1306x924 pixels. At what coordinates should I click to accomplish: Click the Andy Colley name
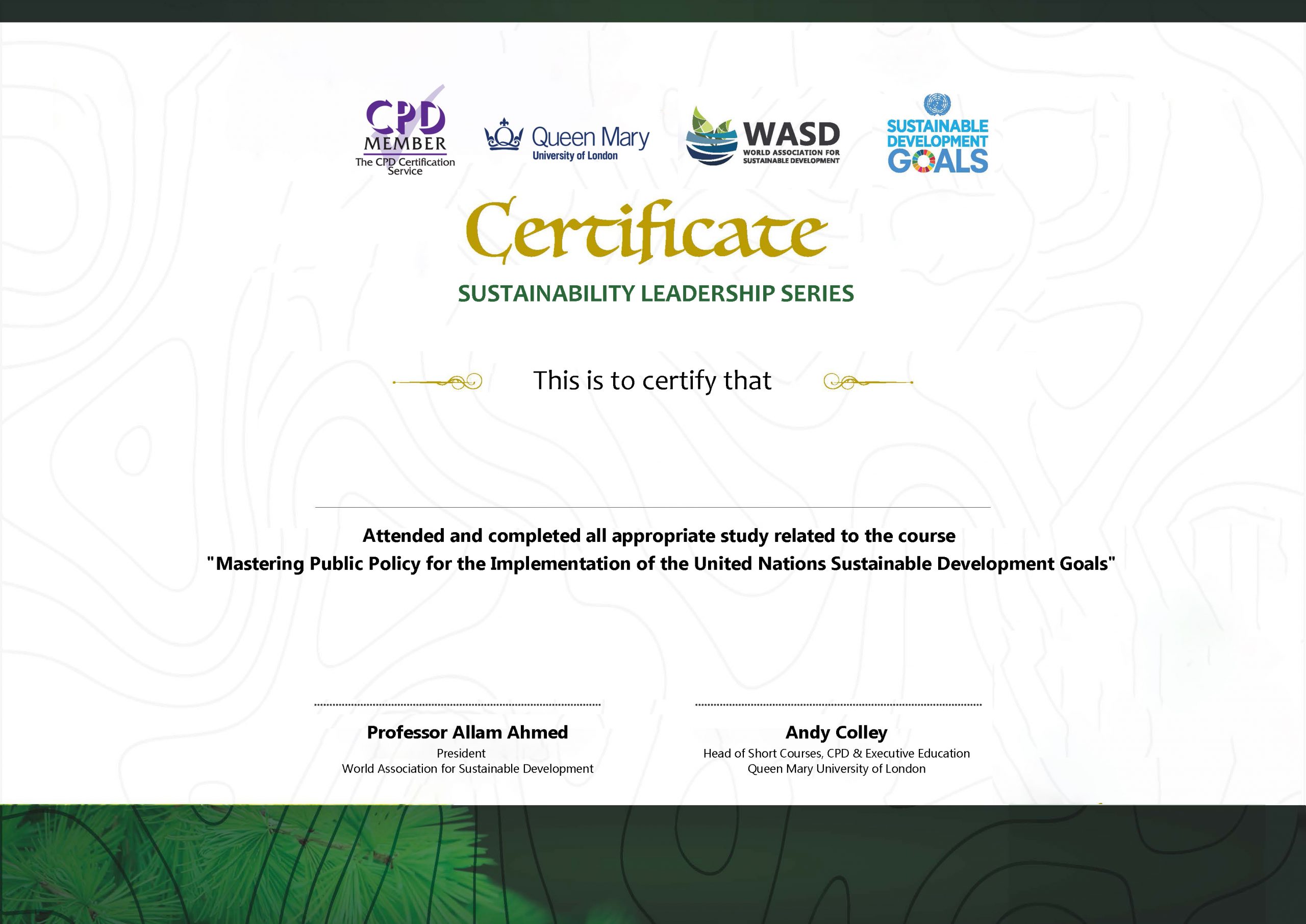(836, 732)
